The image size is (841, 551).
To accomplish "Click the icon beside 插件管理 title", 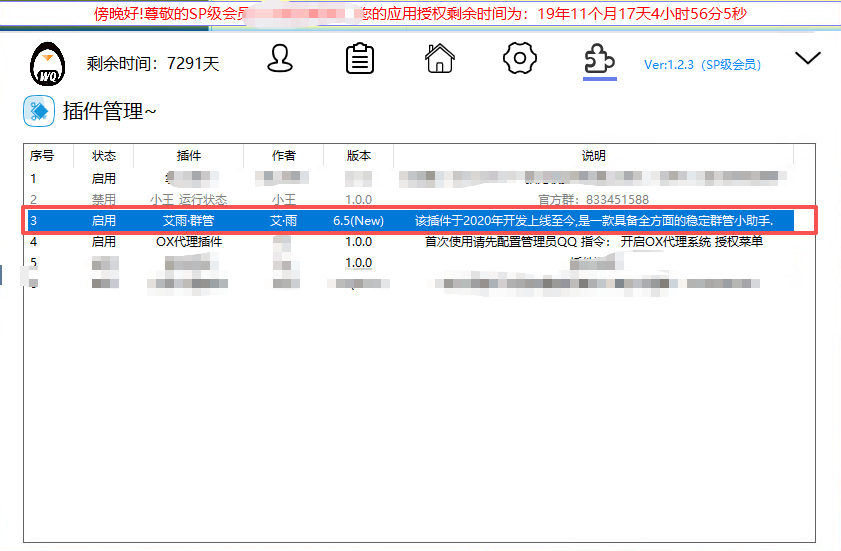I will coord(39,111).
